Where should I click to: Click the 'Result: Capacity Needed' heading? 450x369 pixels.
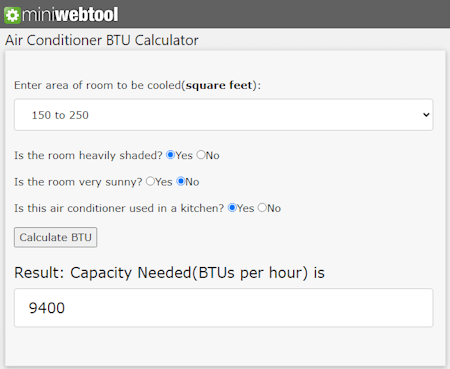tap(169, 273)
